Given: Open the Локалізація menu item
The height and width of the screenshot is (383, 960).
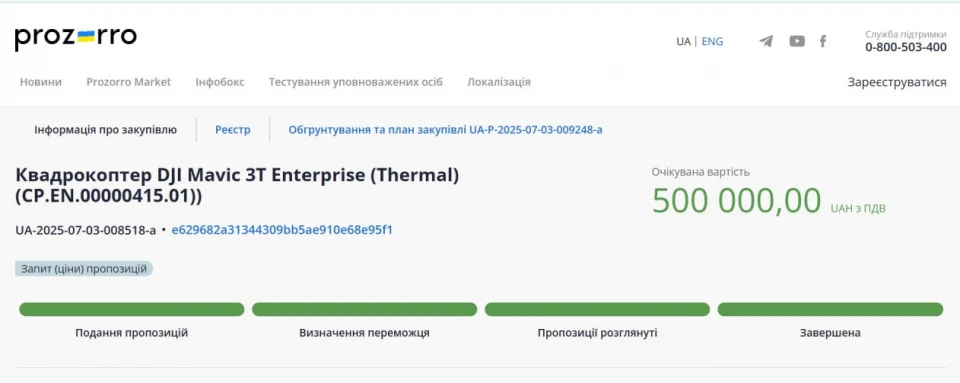Looking at the screenshot, I should [499, 82].
